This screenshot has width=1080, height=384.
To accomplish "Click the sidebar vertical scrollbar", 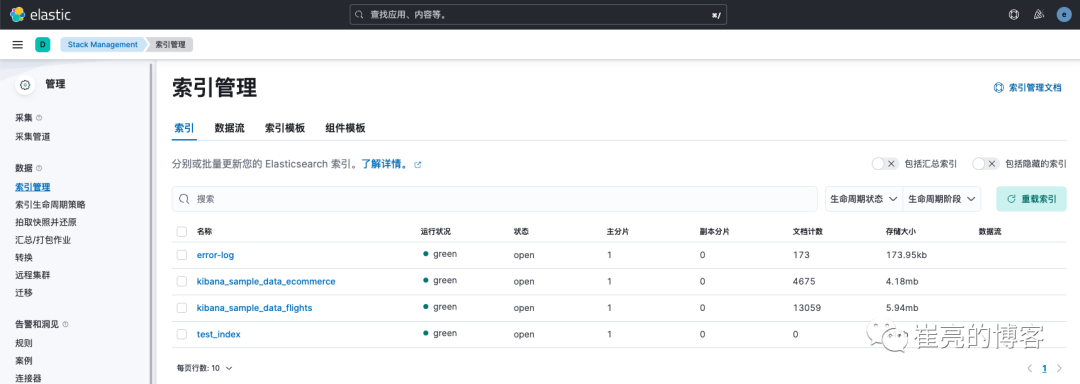I will [151, 224].
